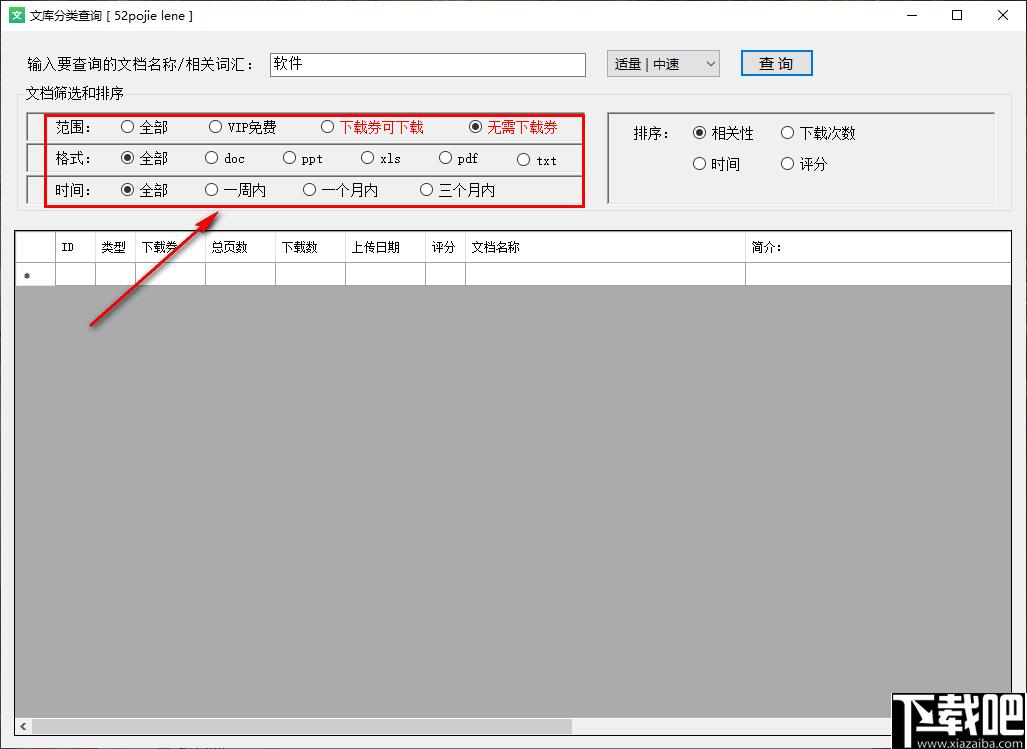Click the 类型 column header
This screenshot has height=749, width=1027.
[115, 247]
